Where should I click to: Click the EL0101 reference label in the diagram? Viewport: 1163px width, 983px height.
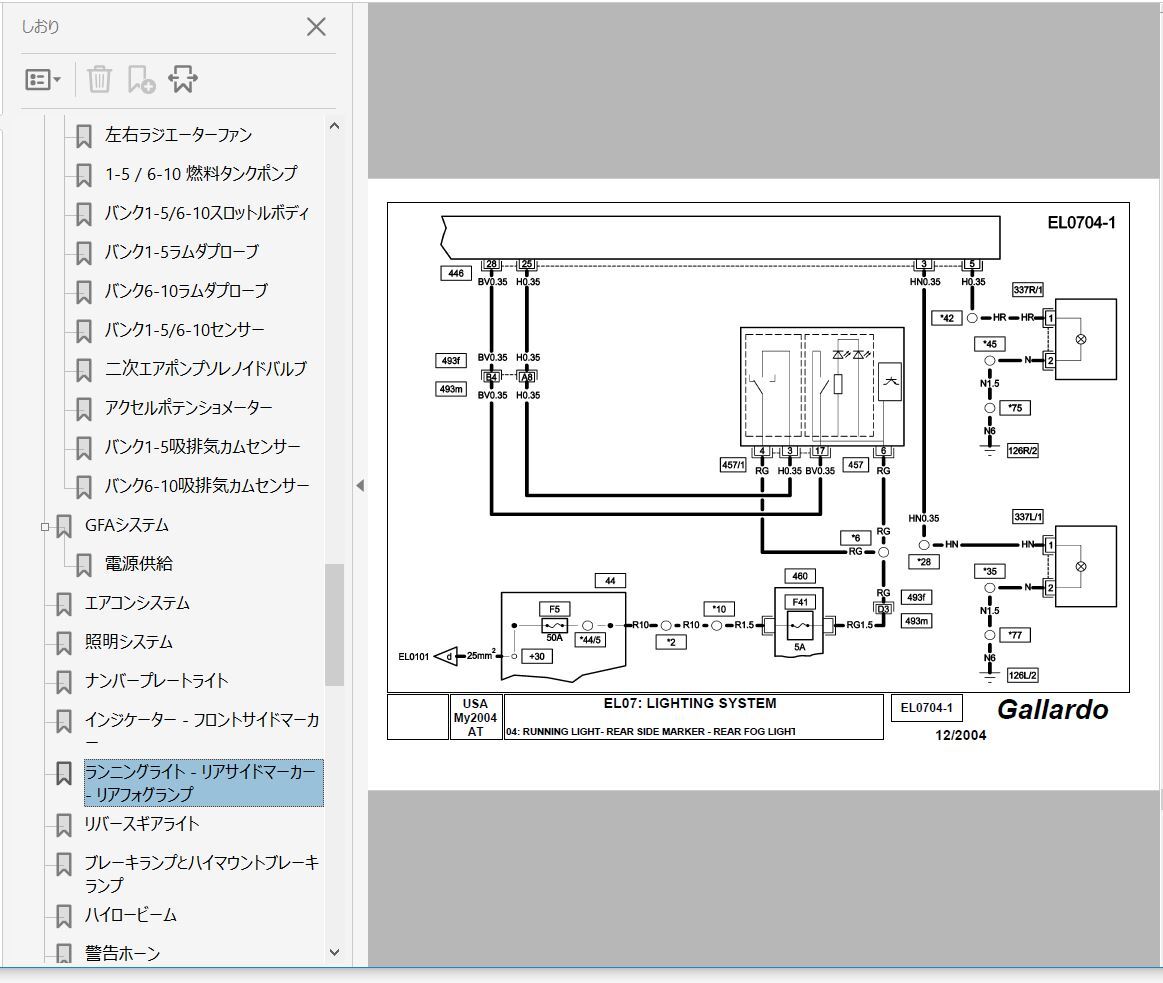[x=413, y=657]
